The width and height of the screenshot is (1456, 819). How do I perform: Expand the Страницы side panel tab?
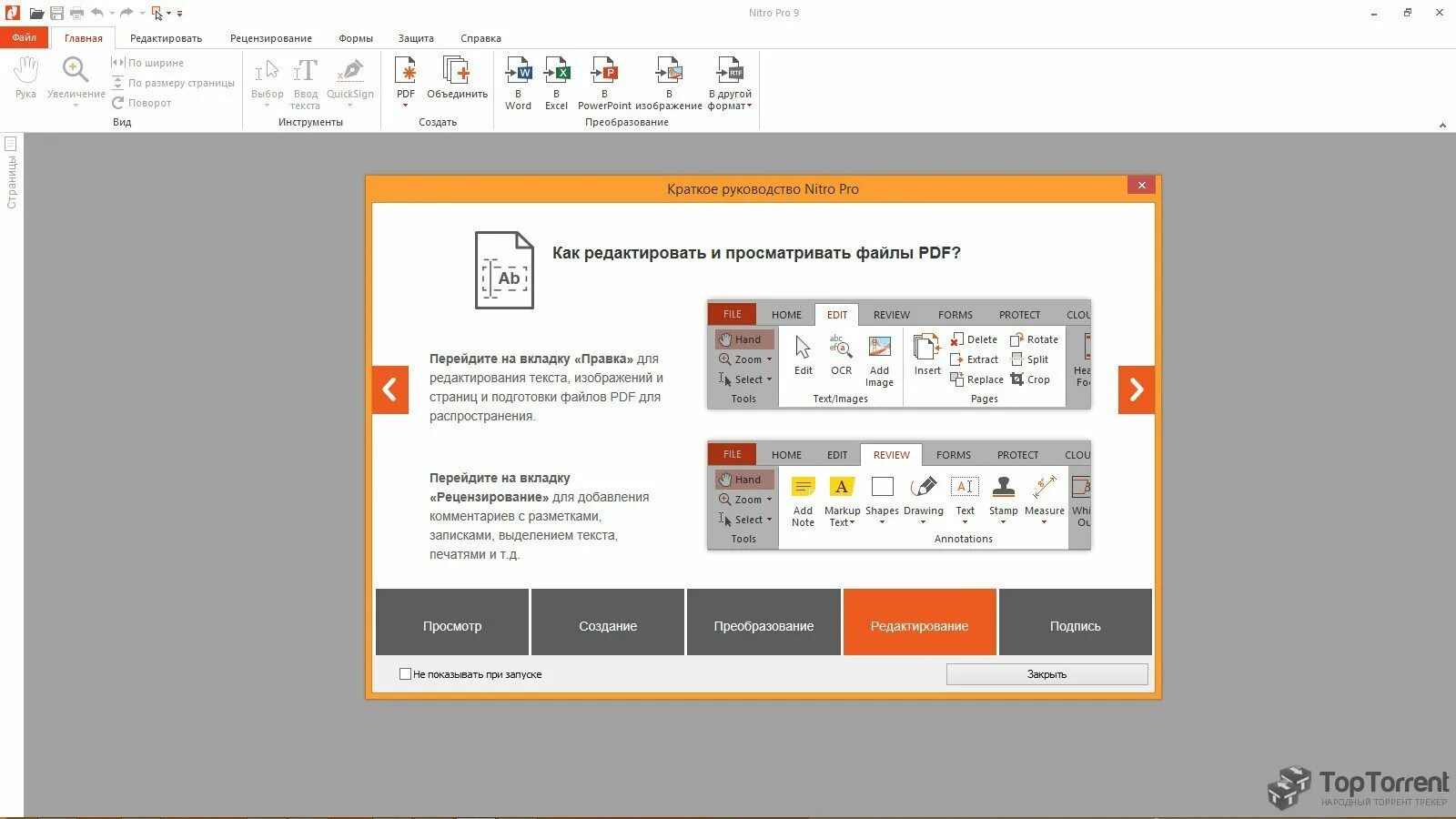[x=12, y=182]
